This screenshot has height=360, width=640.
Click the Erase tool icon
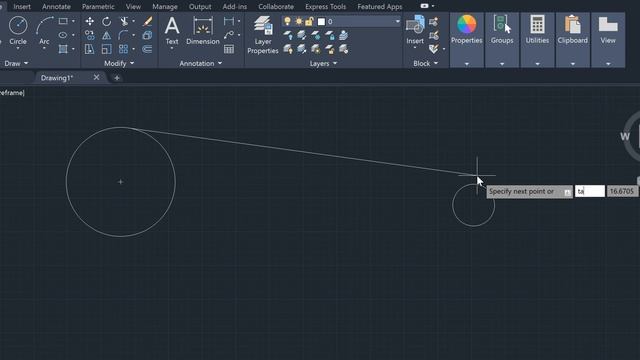147,21
